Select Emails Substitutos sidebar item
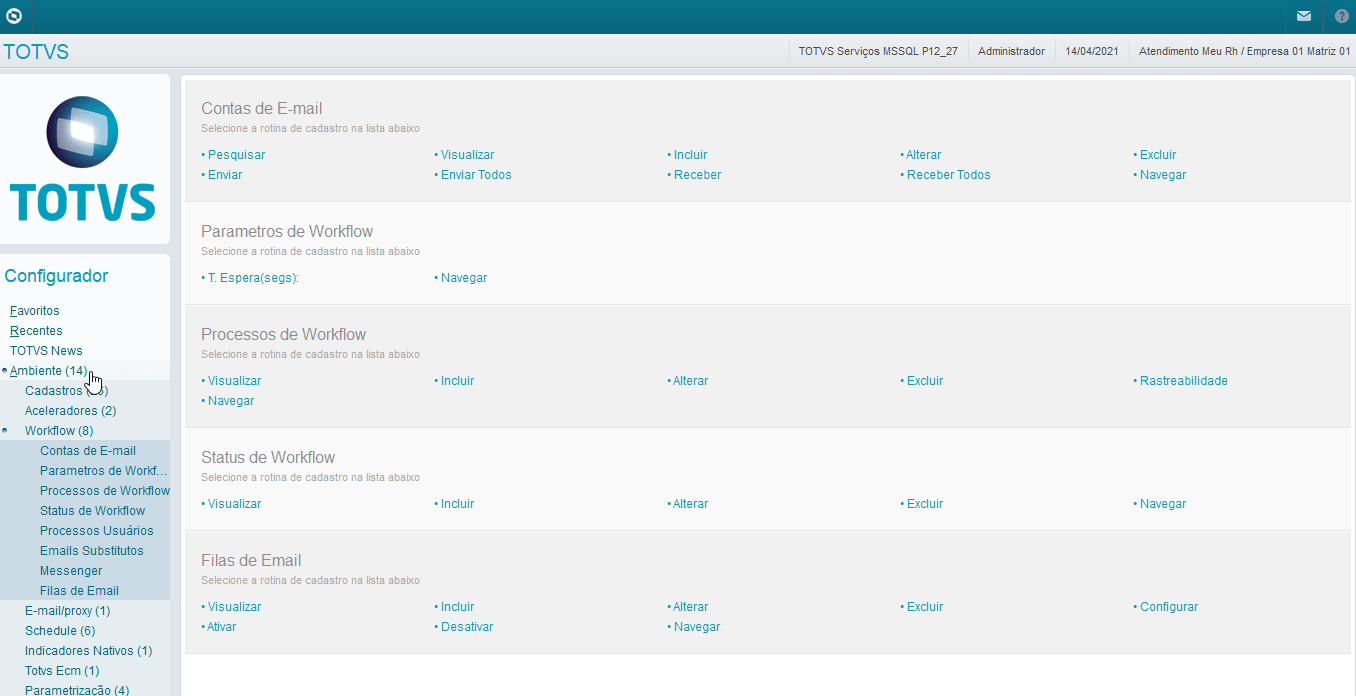Screen dimensions: 1356x696 92,551
